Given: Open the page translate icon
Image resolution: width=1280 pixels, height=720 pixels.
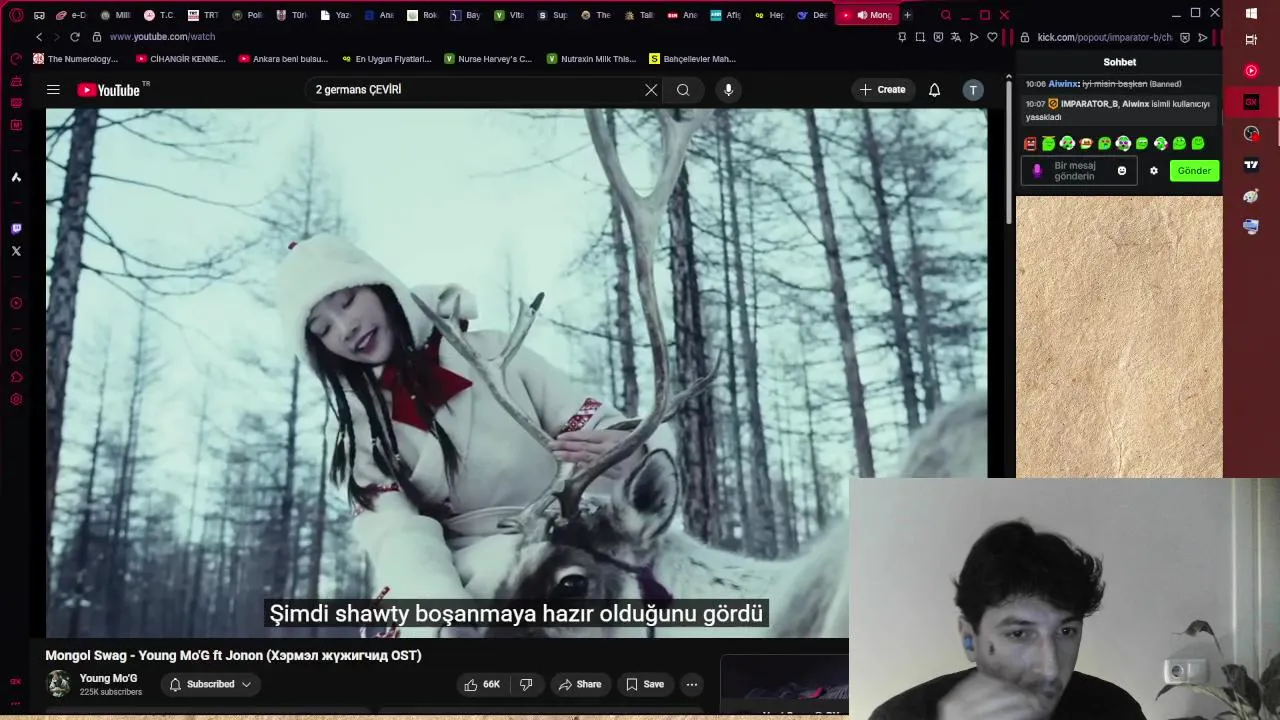Looking at the screenshot, I should click(x=955, y=37).
